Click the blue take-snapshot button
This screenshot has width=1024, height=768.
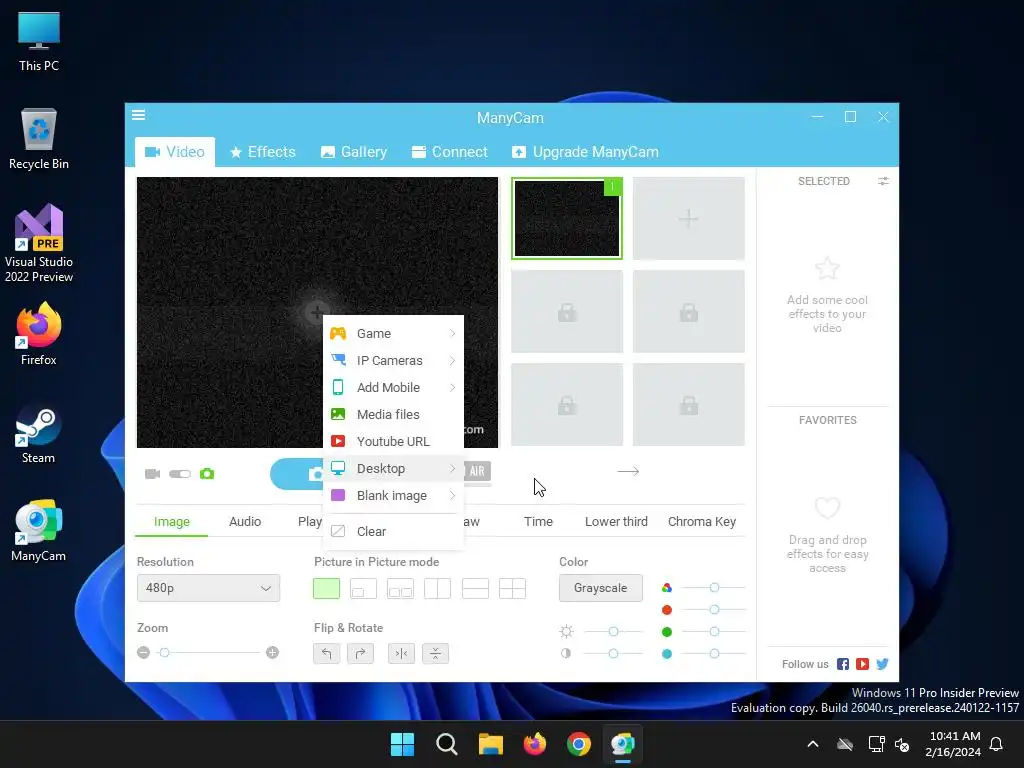pyautogui.click(x=297, y=474)
